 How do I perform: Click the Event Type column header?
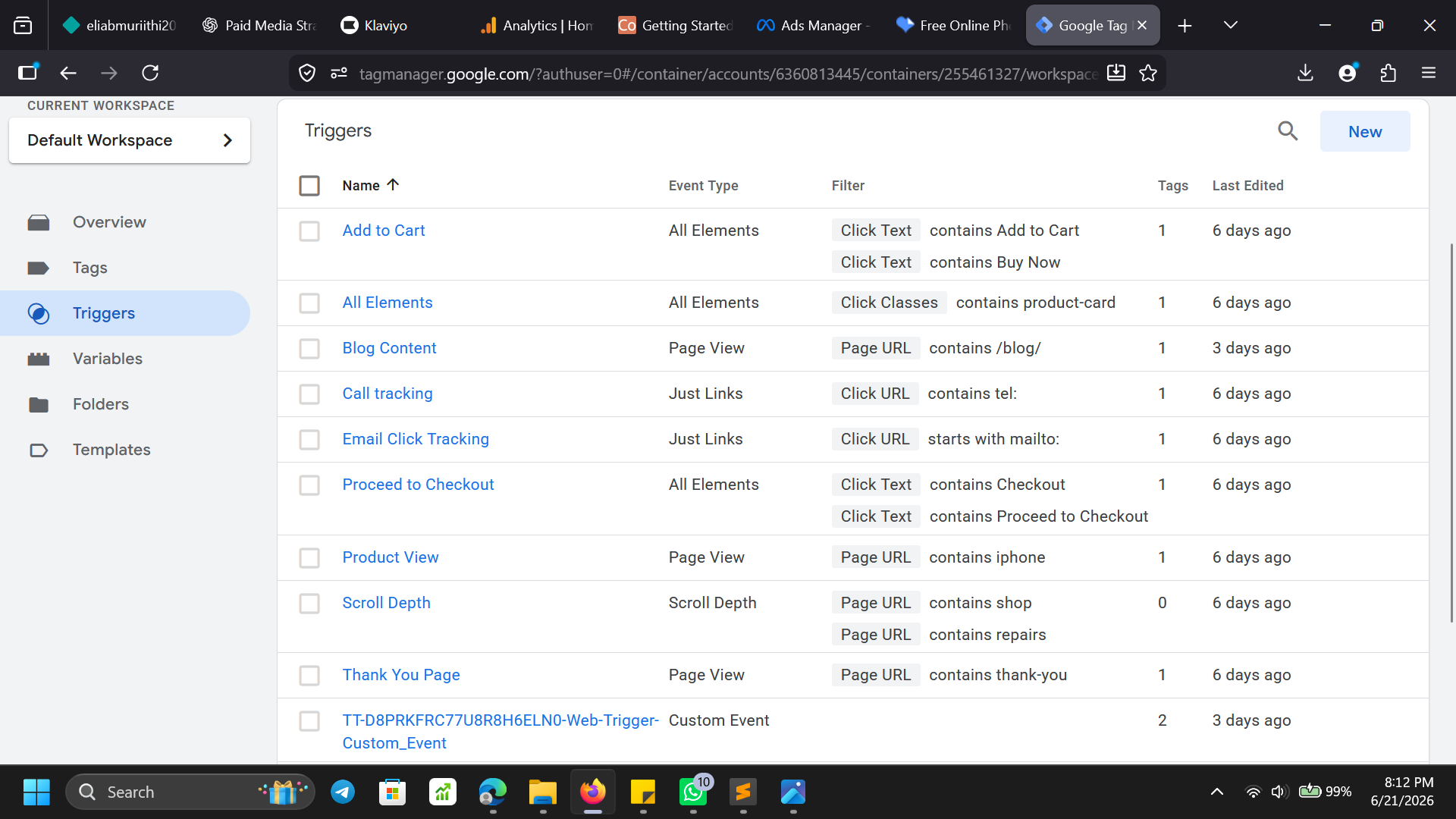(703, 186)
